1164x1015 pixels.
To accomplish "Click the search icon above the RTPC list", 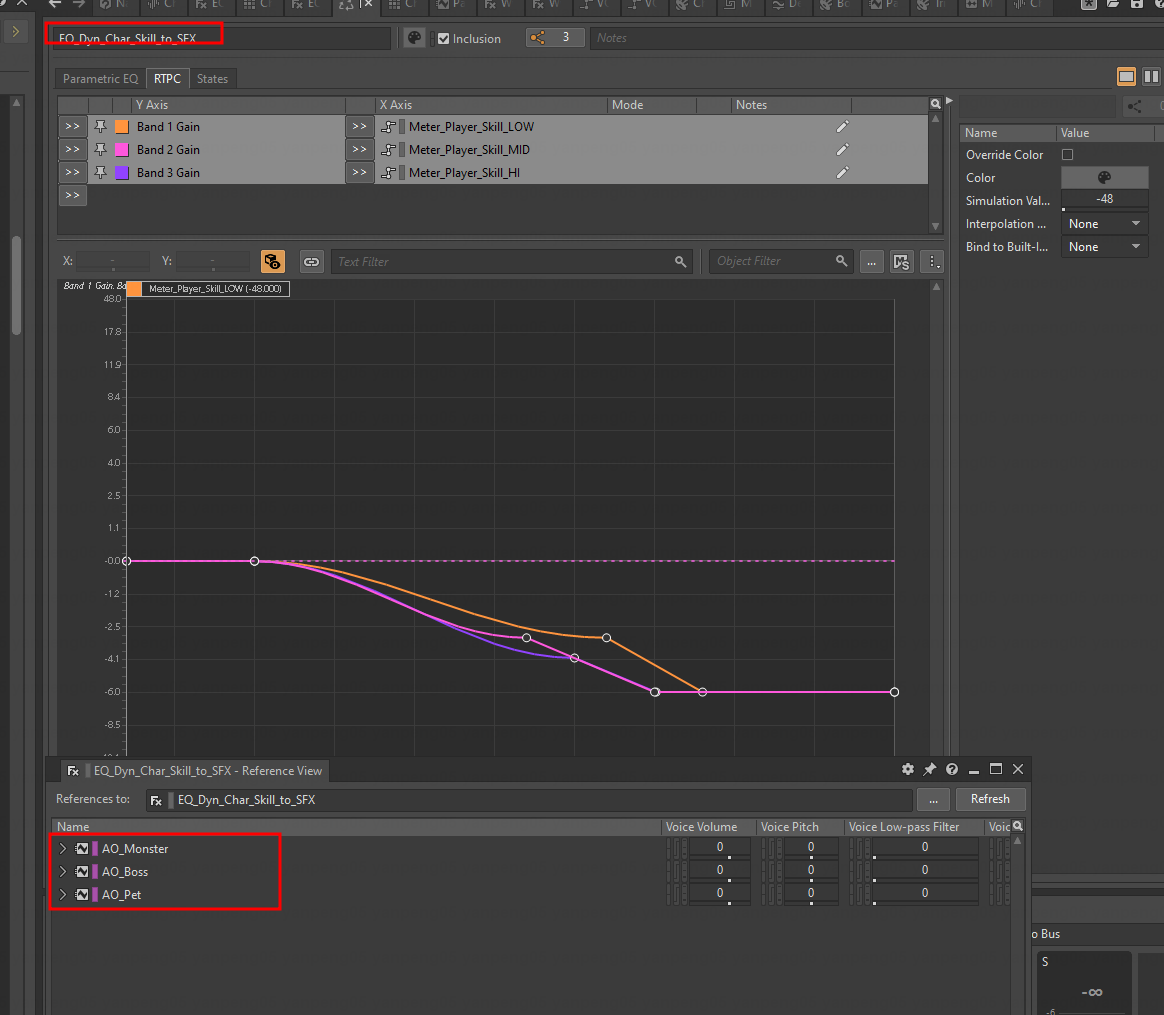I will (935, 104).
